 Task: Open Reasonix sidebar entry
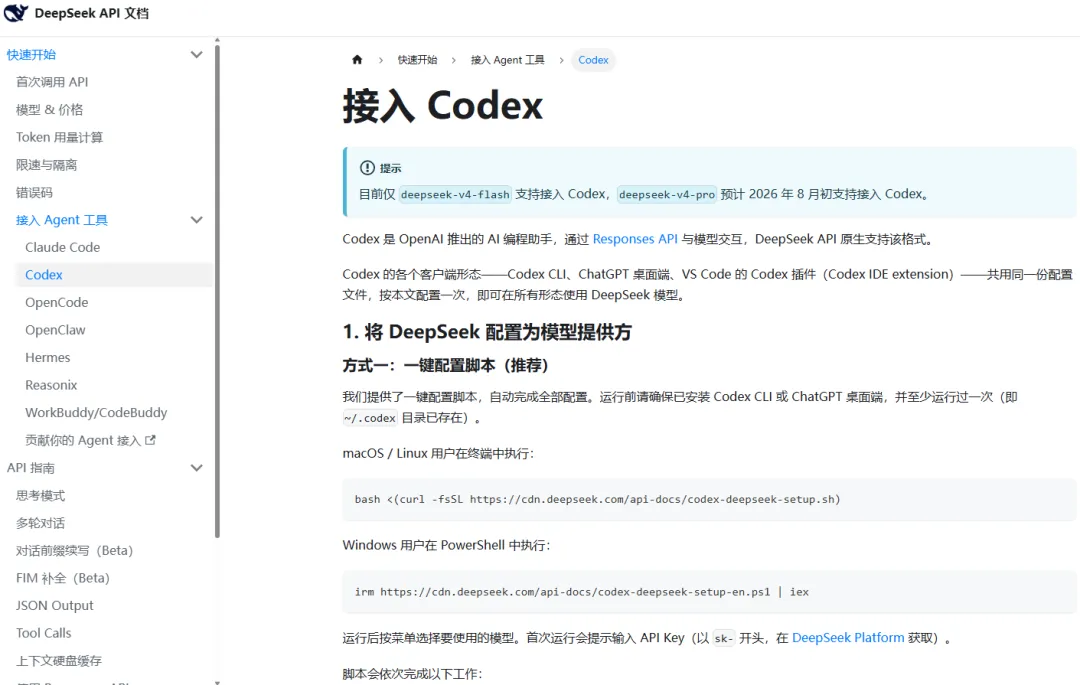pos(51,385)
